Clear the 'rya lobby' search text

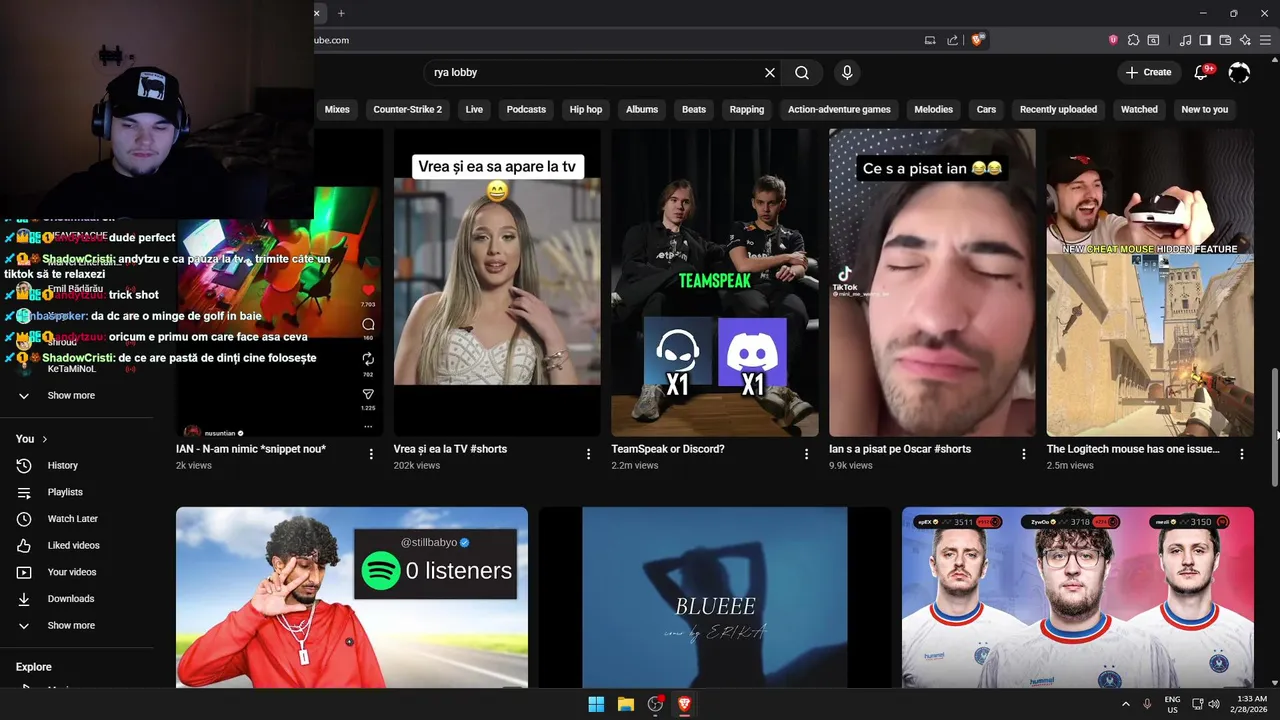[x=770, y=73]
